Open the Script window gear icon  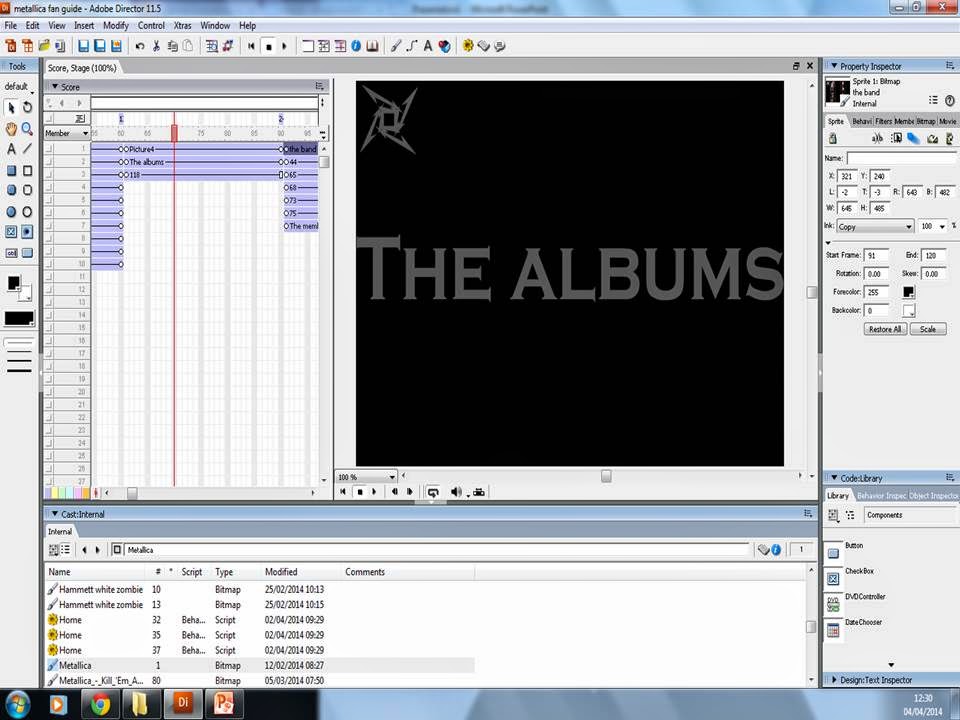click(x=468, y=46)
